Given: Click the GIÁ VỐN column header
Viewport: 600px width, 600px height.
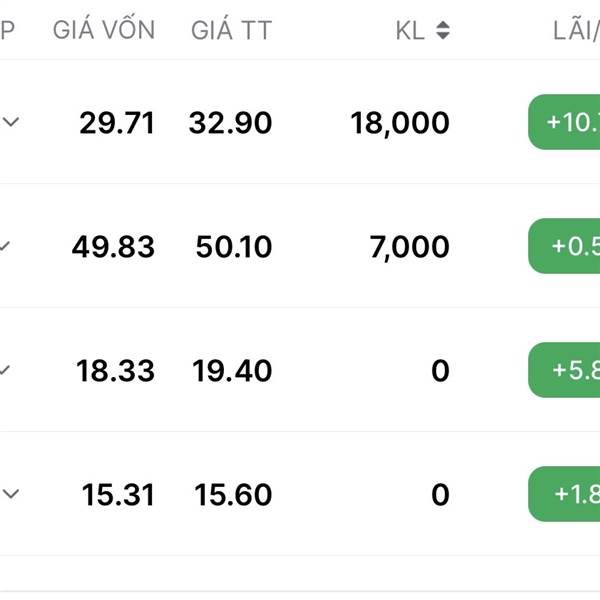Looking at the screenshot, I should click(x=104, y=28).
